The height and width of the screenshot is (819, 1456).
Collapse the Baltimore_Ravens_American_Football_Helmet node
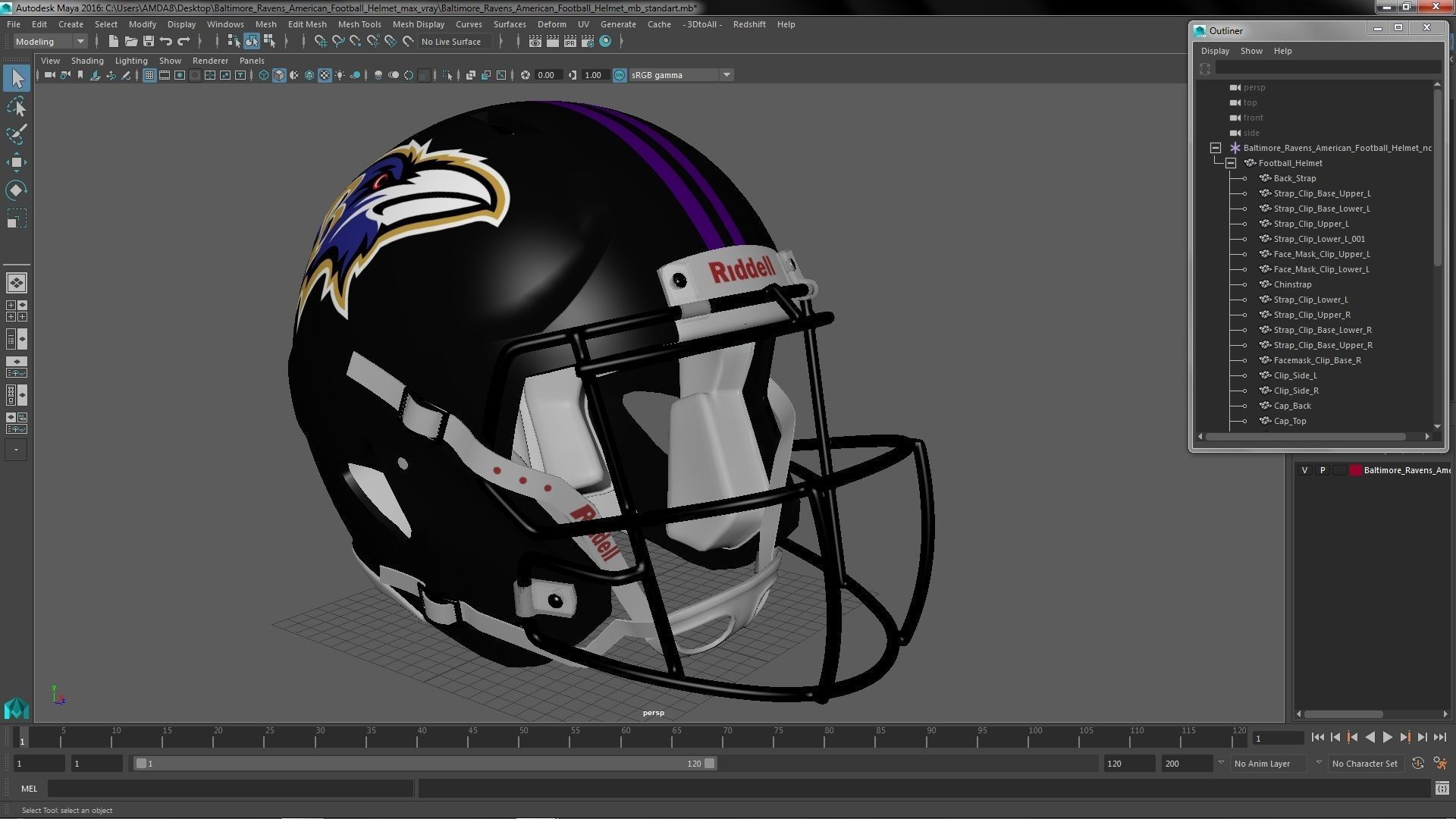point(1216,148)
